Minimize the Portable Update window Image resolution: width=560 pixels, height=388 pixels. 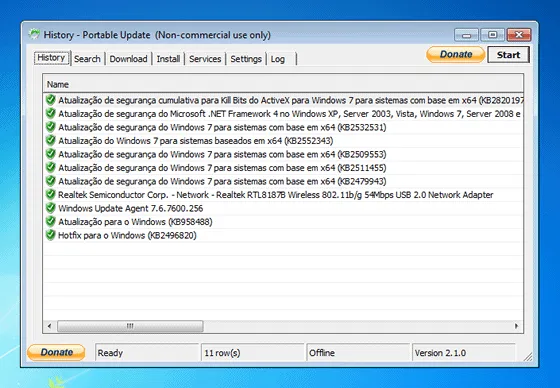pyautogui.click(x=466, y=35)
